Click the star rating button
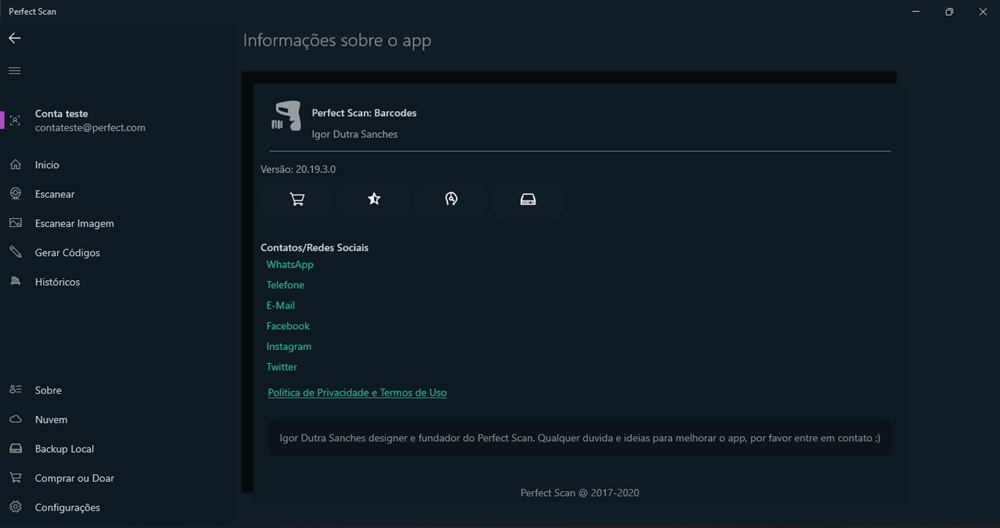1000x528 pixels. coord(374,200)
